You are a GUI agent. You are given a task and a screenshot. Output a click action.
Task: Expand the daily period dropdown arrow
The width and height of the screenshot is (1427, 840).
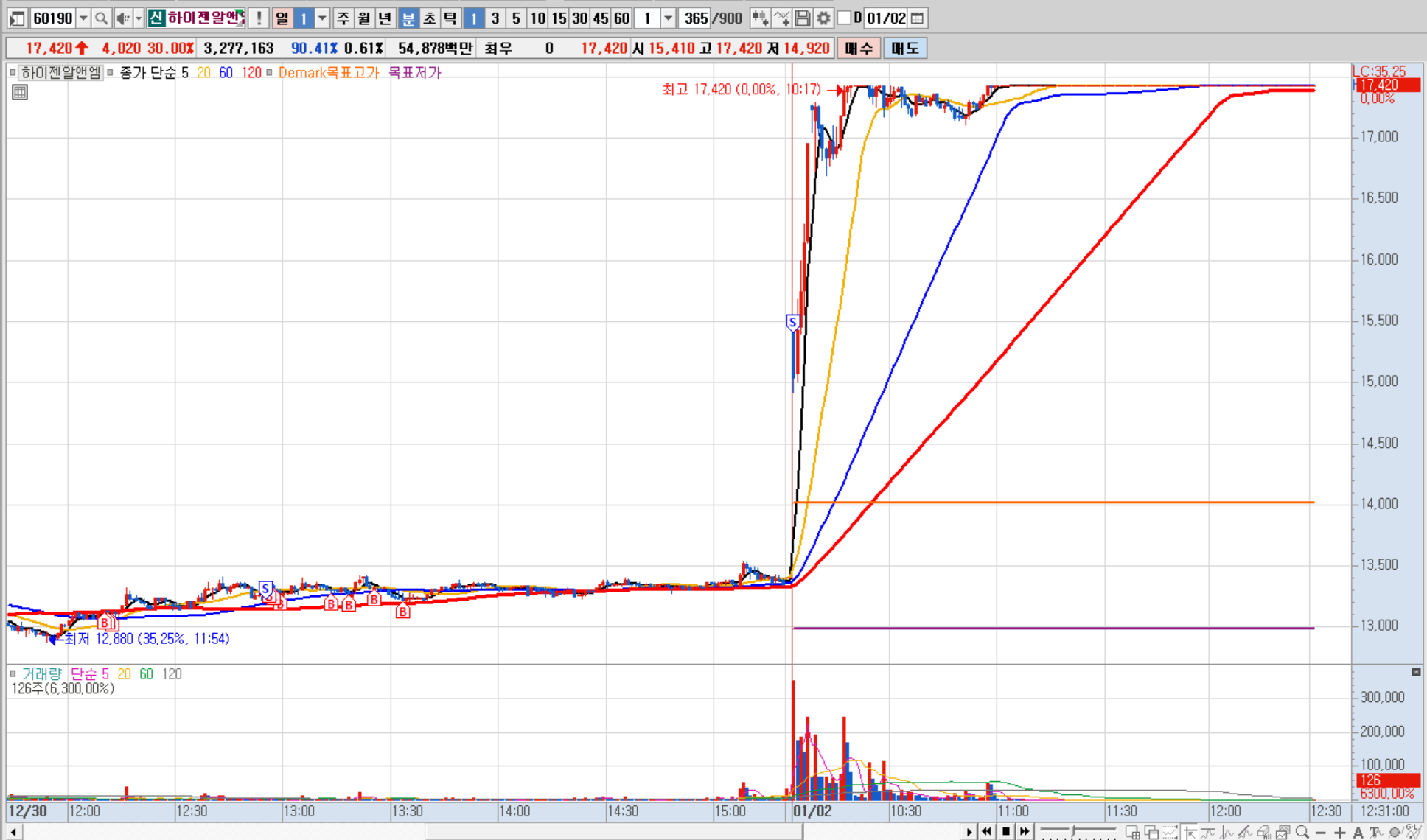[x=322, y=18]
